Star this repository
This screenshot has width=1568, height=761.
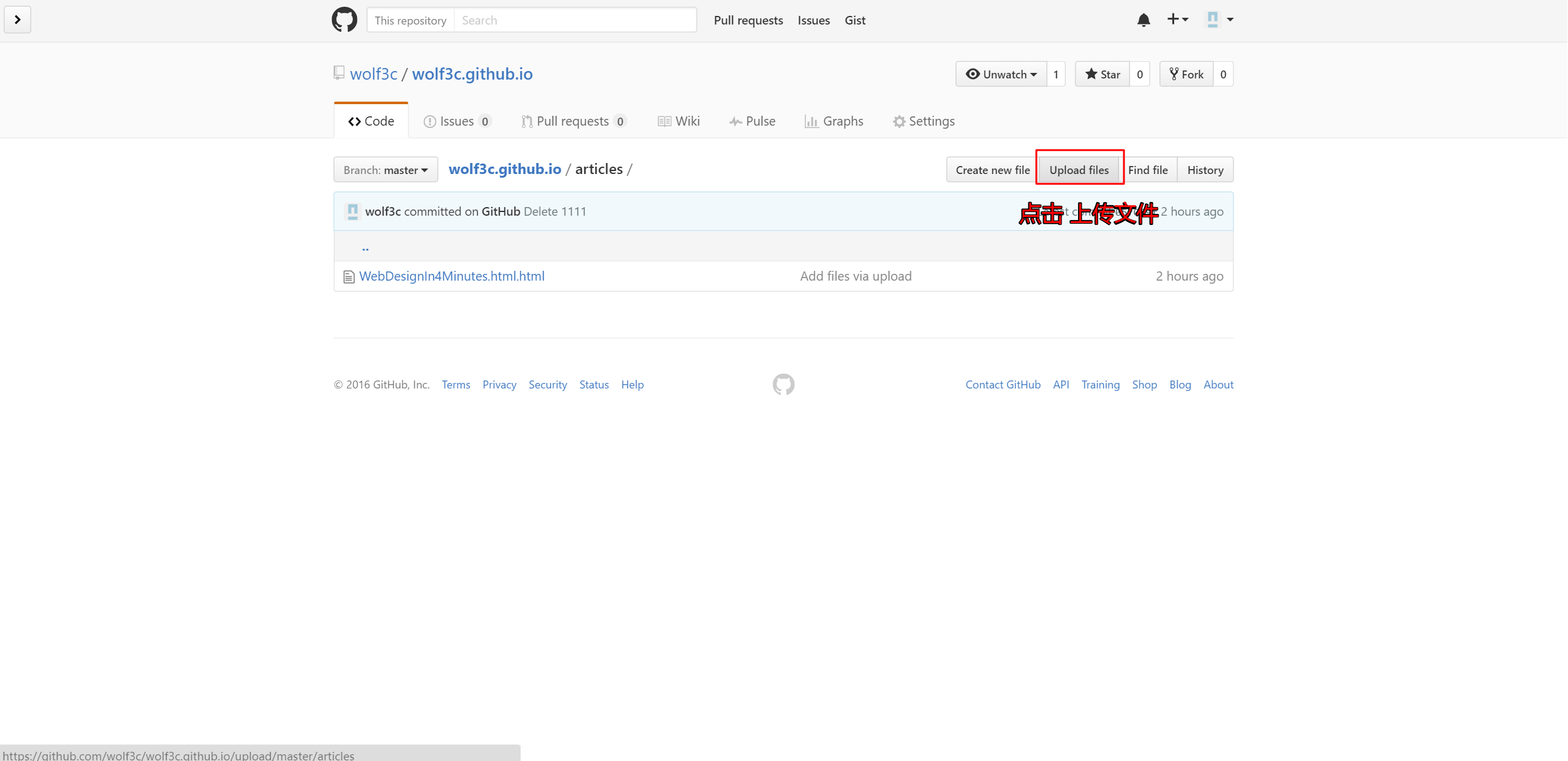pos(1102,74)
